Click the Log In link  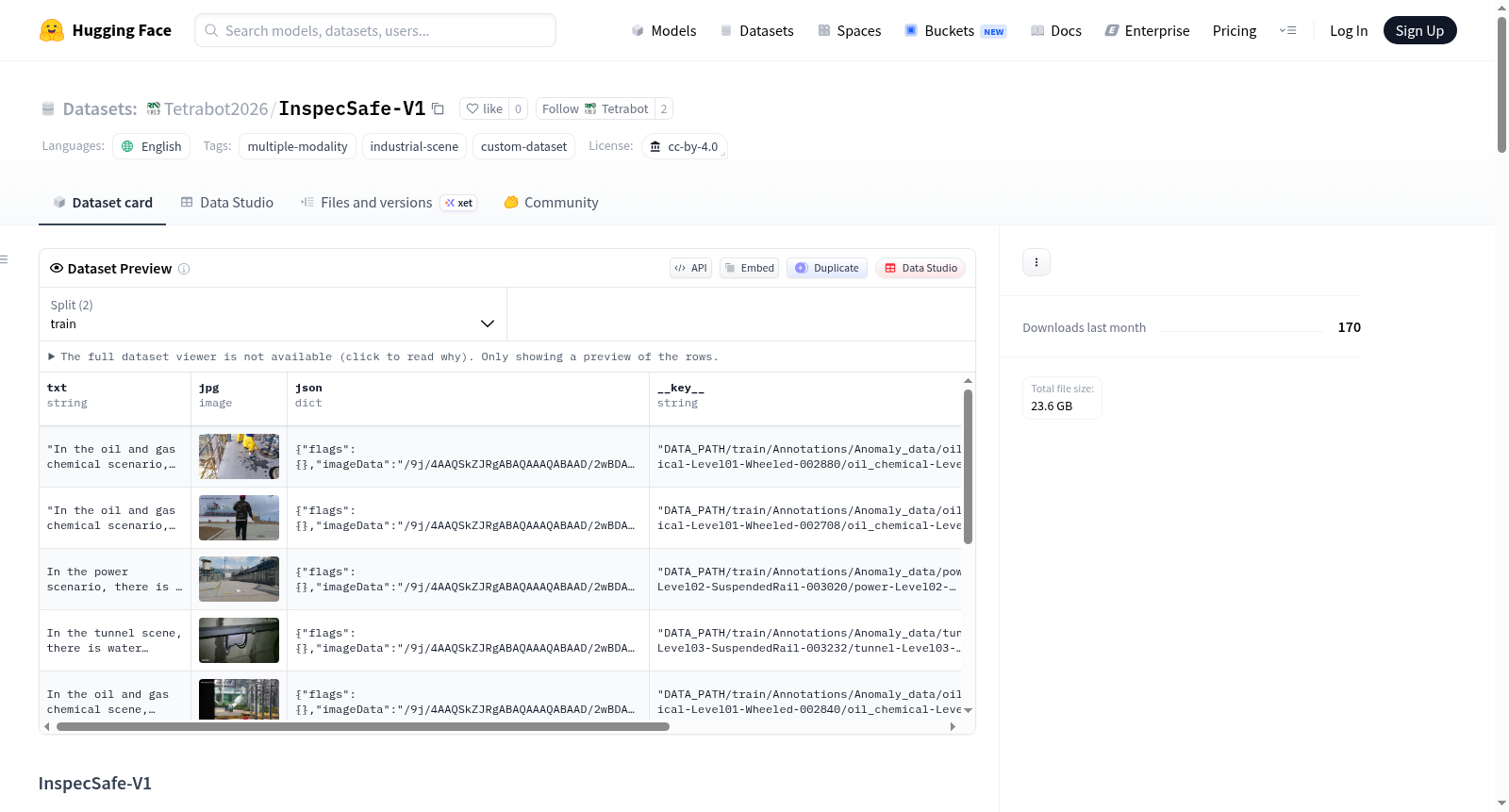click(1349, 30)
